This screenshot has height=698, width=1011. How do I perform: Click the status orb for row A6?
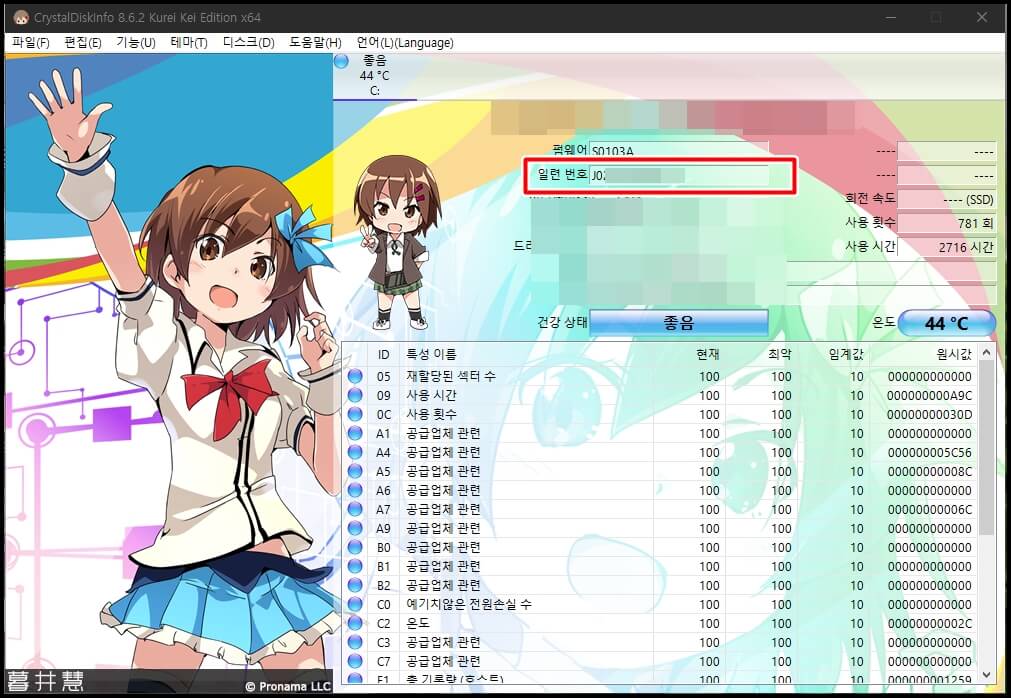(x=355, y=490)
